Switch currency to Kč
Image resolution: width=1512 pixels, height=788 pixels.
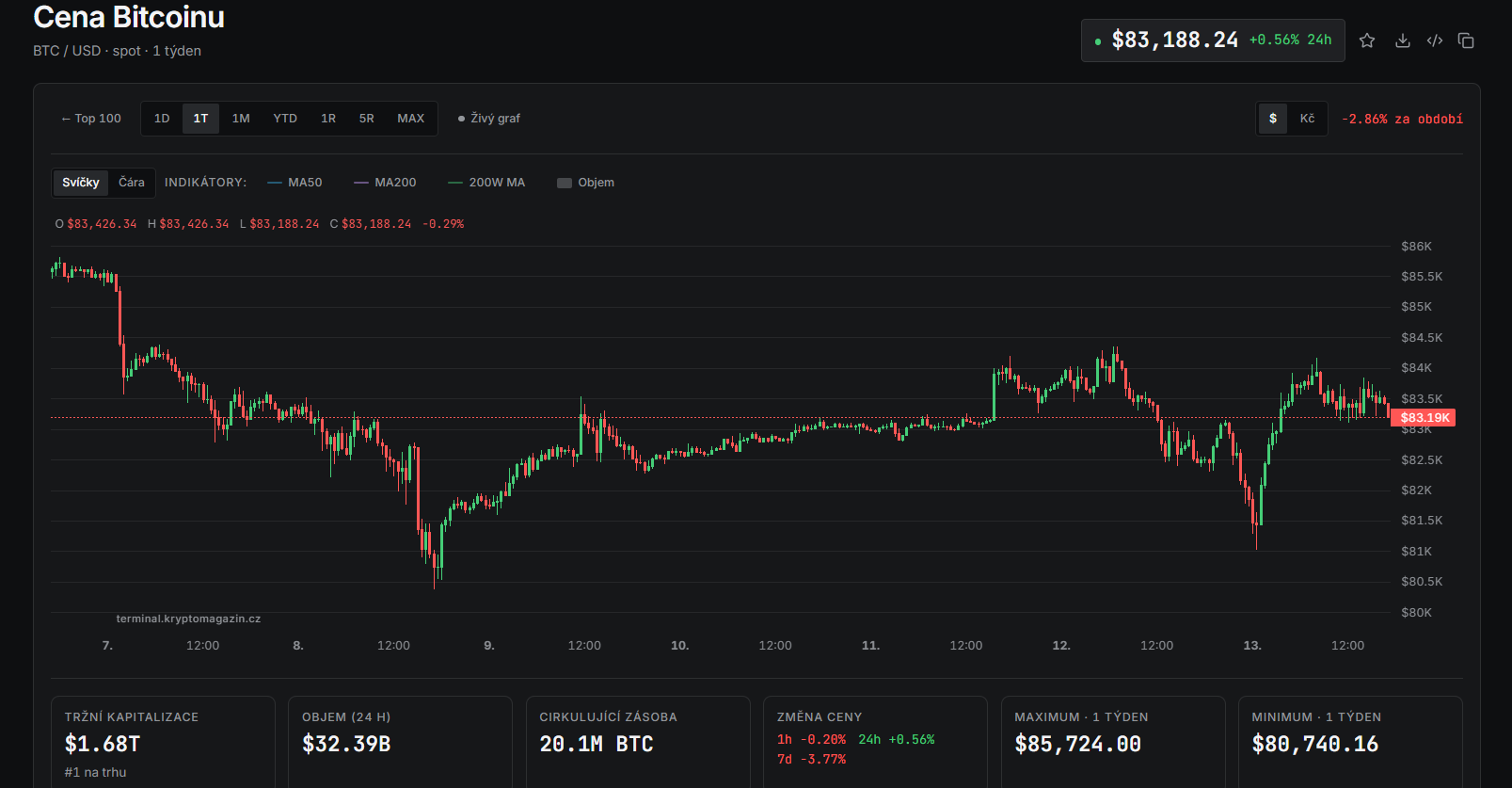click(1308, 119)
